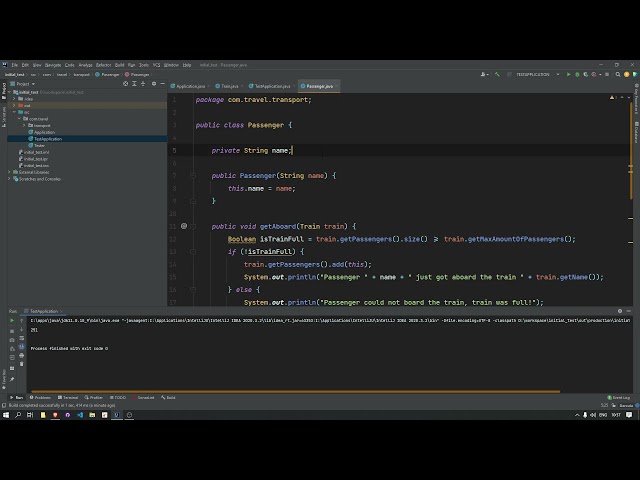Clear all Run console output
This screenshot has width=640, height=480.
coord(22,364)
